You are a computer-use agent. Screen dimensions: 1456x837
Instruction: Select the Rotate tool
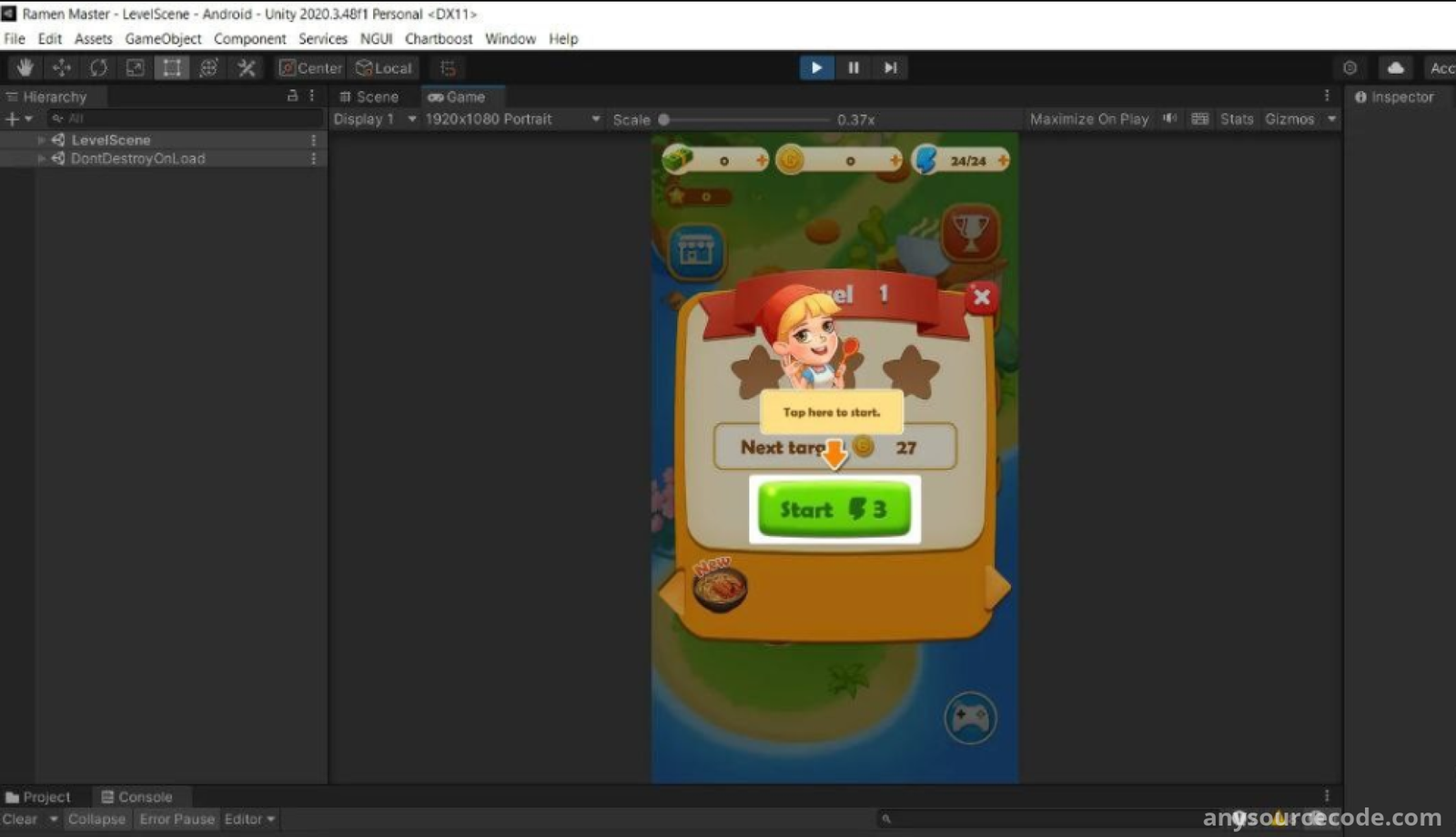[x=98, y=68]
